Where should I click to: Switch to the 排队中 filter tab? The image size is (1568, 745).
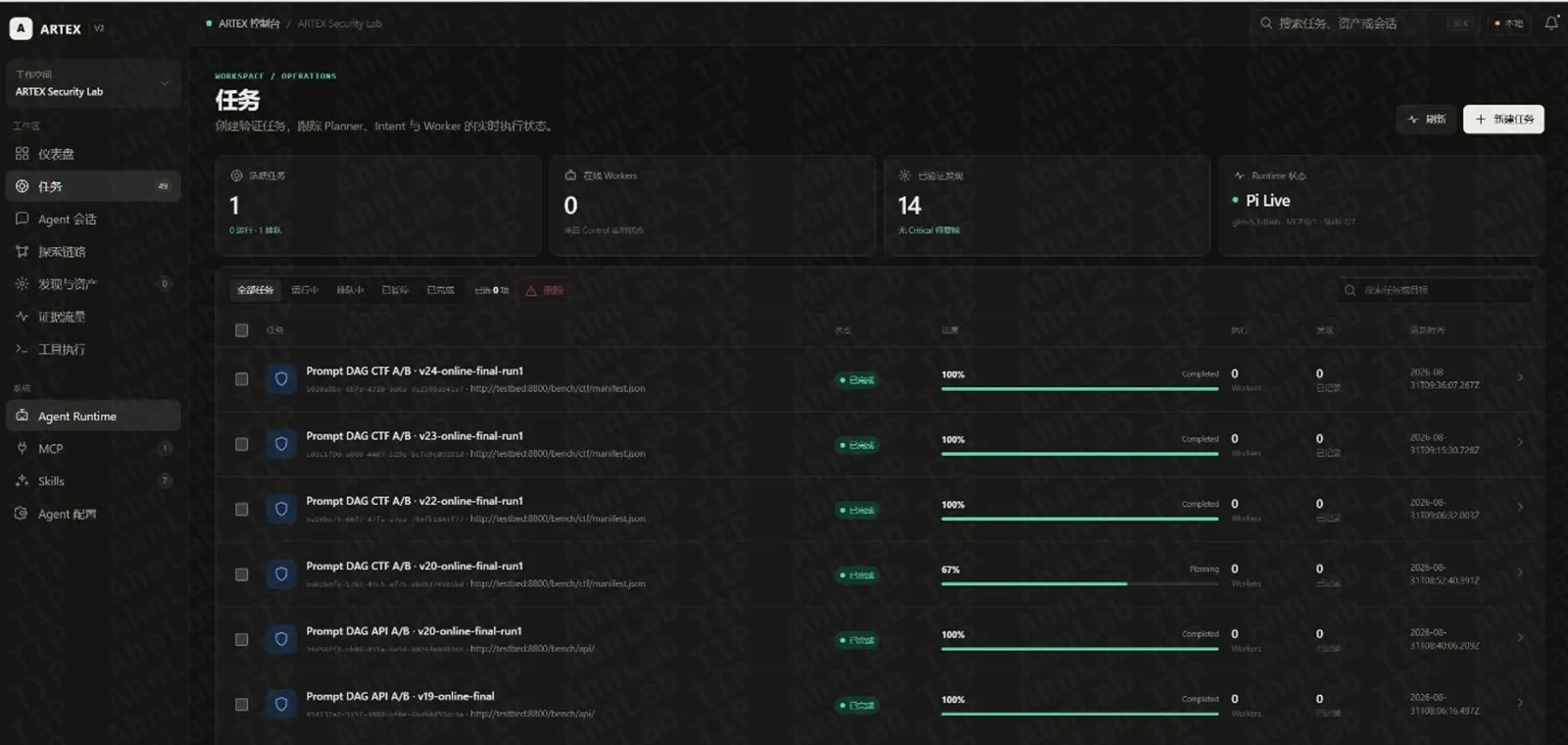point(350,290)
